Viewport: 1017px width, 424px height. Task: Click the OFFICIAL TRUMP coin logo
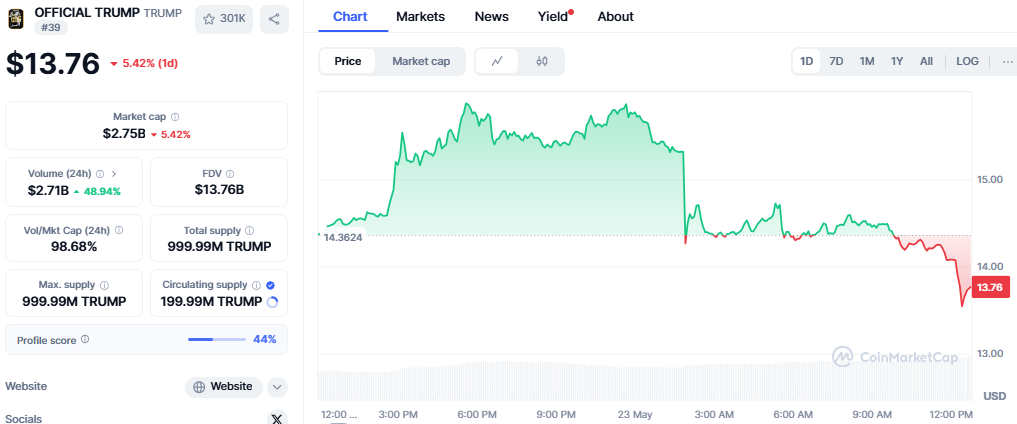16,19
